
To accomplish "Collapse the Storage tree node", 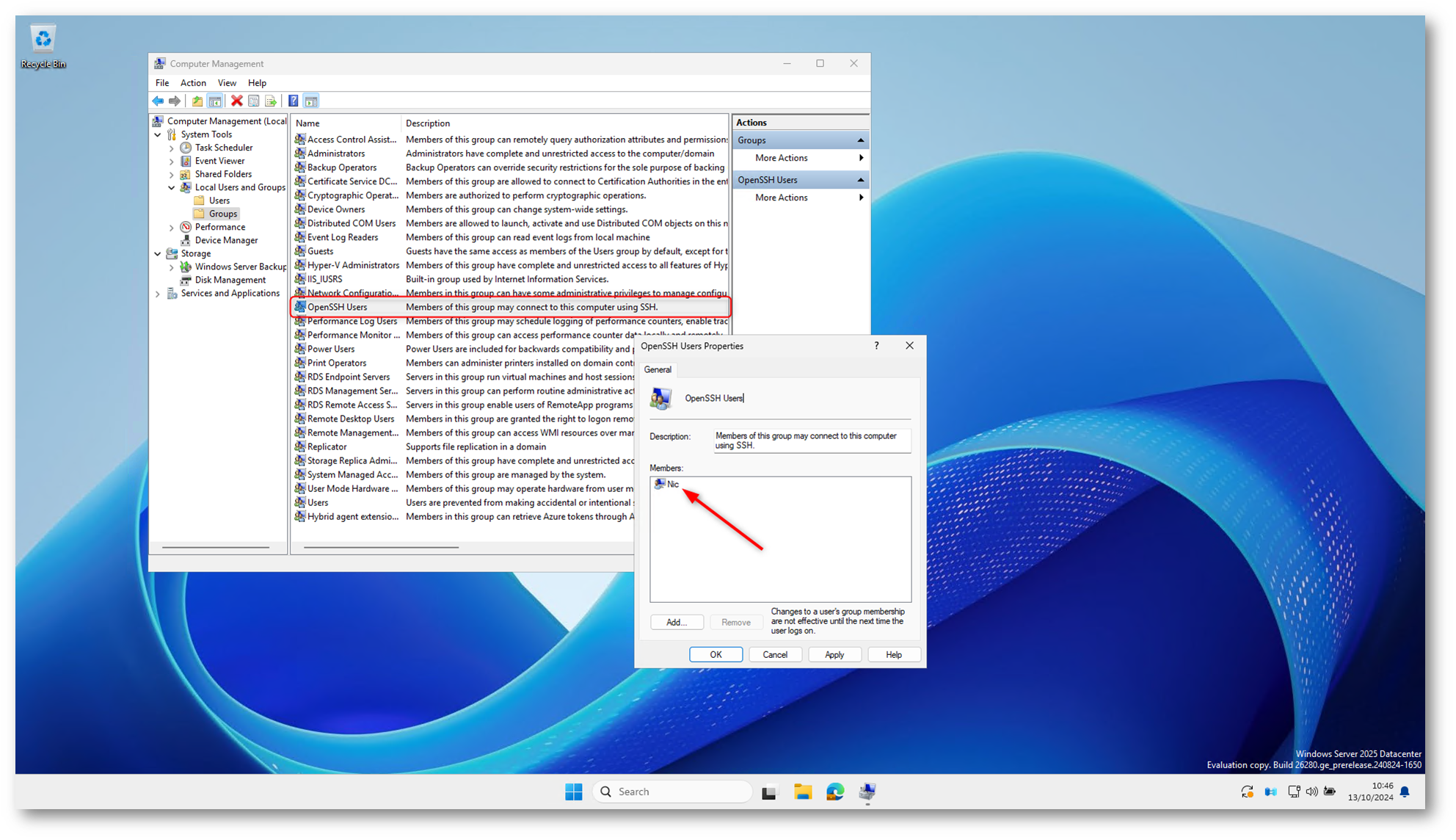I will (x=158, y=254).
